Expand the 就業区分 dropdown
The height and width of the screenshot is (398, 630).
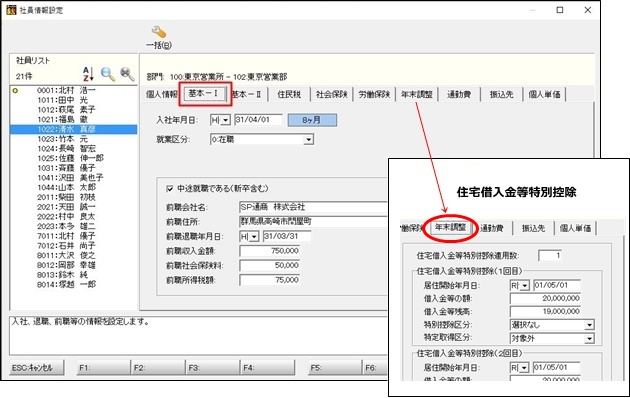coord(308,140)
